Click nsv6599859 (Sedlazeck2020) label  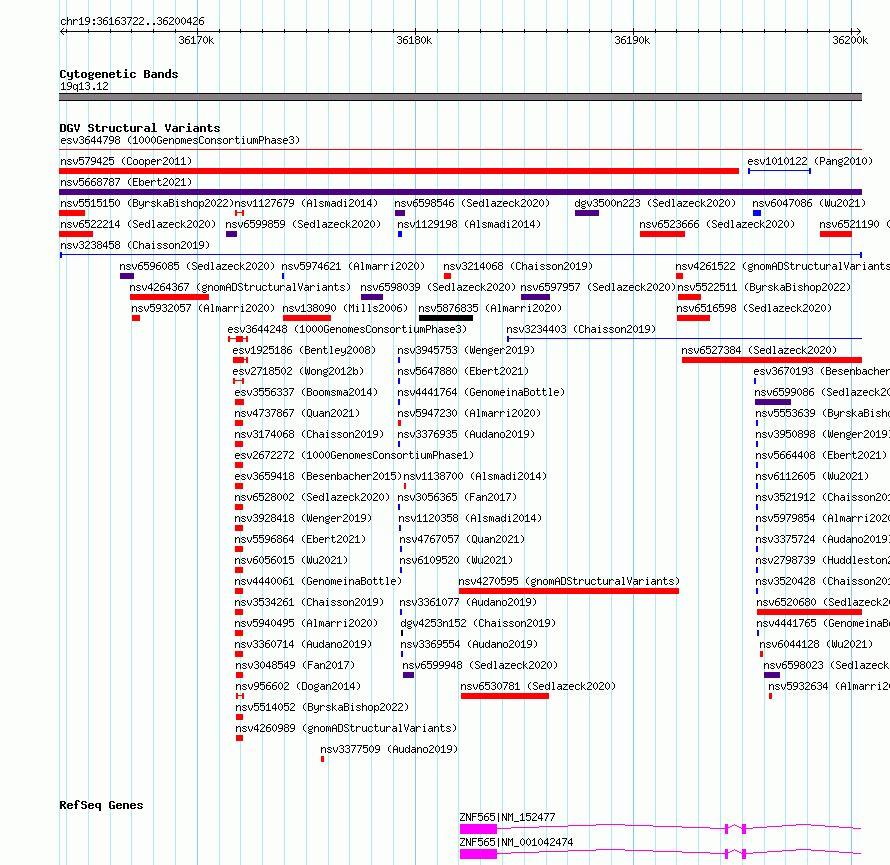(x=303, y=224)
